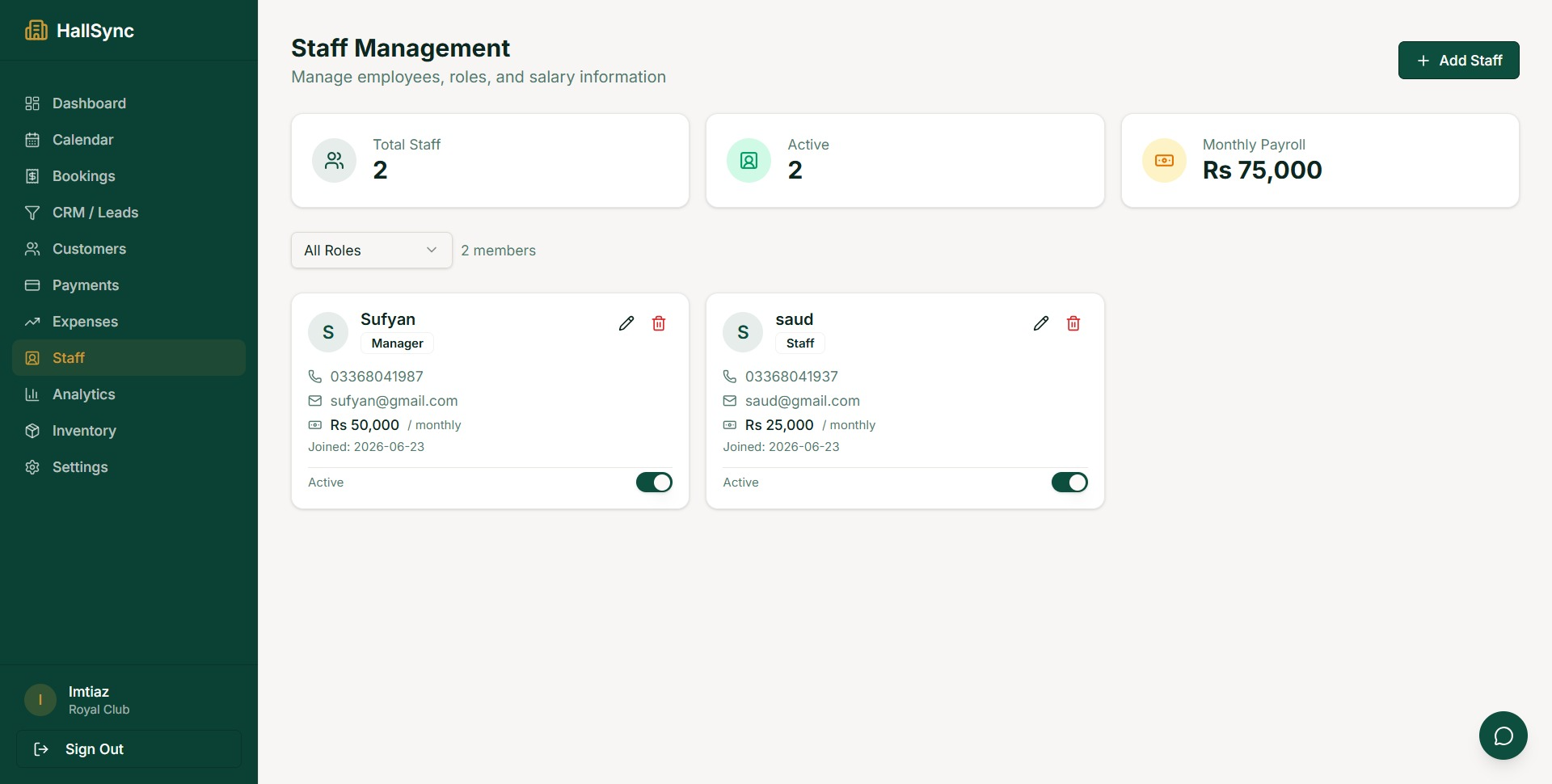
Task: Go to Expenses section
Action: [x=129, y=322]
